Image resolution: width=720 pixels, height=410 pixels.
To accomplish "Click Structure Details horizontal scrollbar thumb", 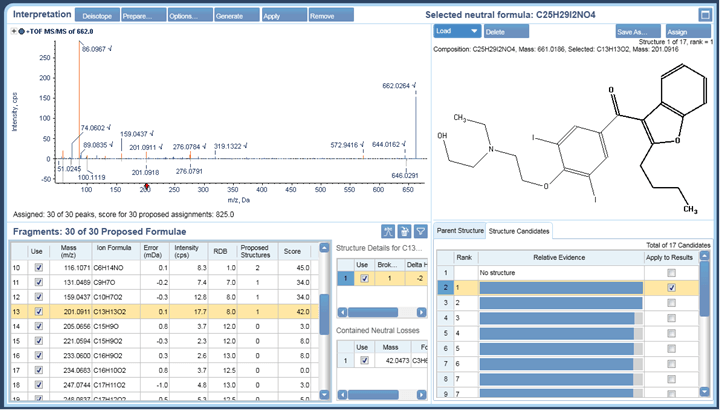I will [372, 313].
